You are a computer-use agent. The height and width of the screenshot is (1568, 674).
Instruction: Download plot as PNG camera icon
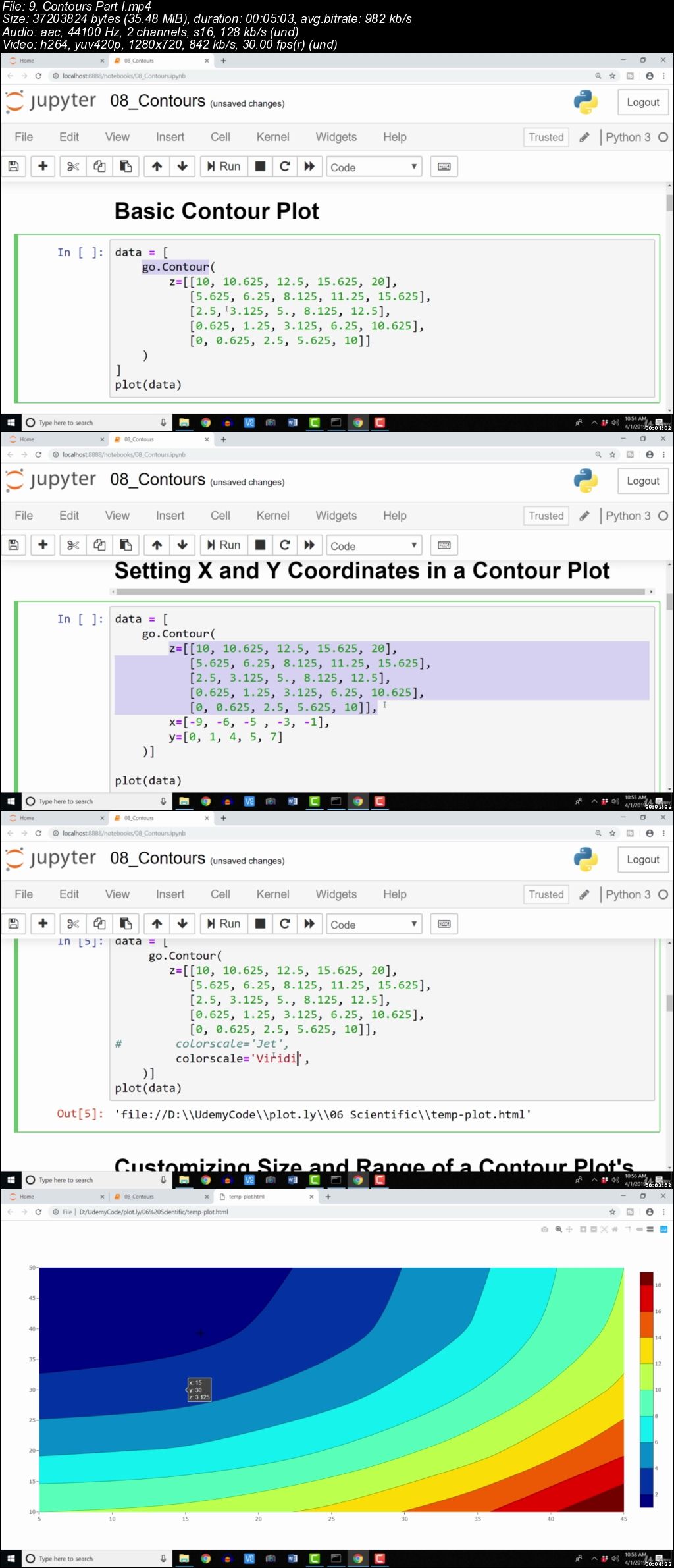(x=544, y=1230)
